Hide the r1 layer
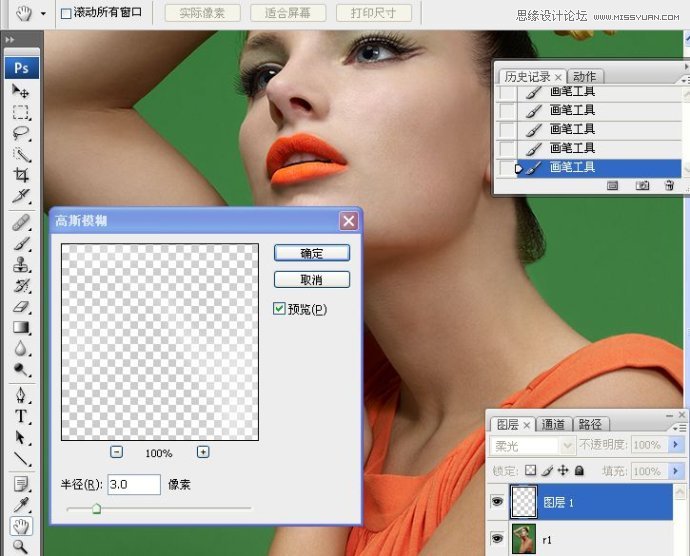This screenshot has width=690, height=556. point(497,538)
